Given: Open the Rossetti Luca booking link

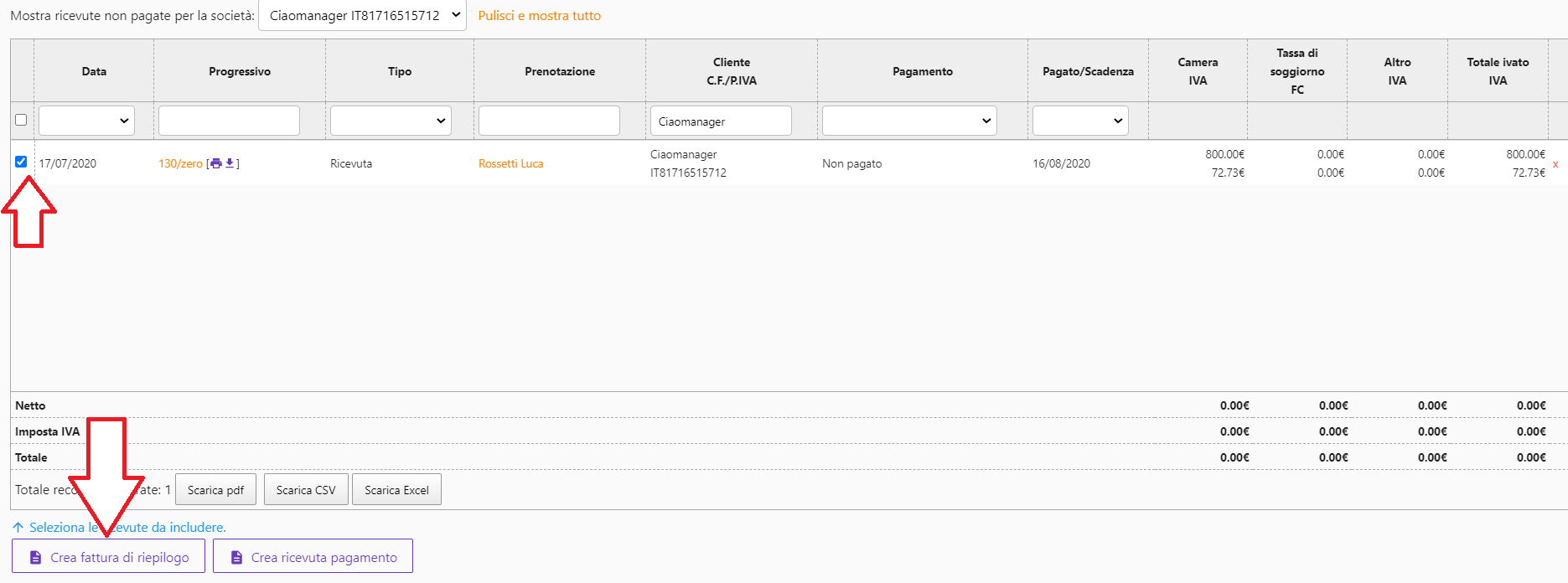Looking at the screenshot, I should [x=510, y=163].
